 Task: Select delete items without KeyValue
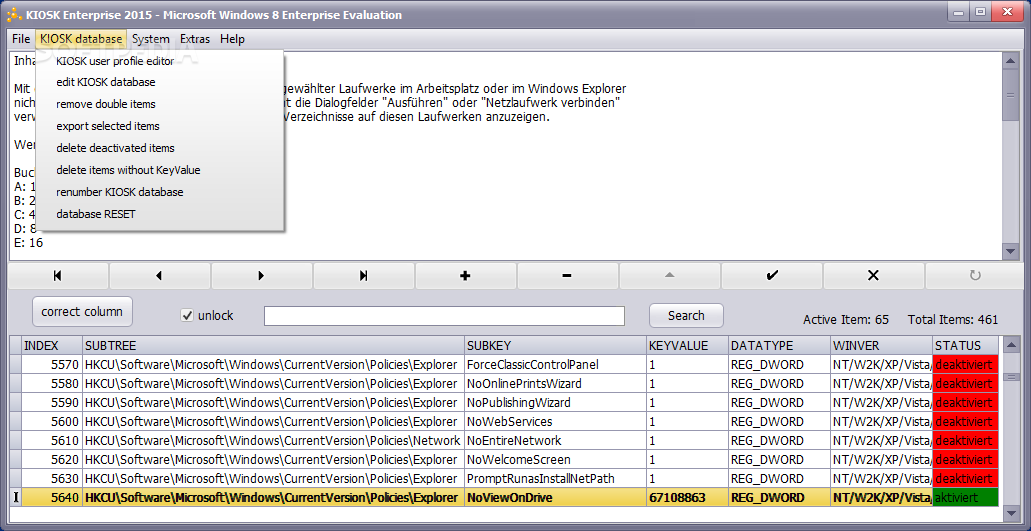[x=160, y=170]
